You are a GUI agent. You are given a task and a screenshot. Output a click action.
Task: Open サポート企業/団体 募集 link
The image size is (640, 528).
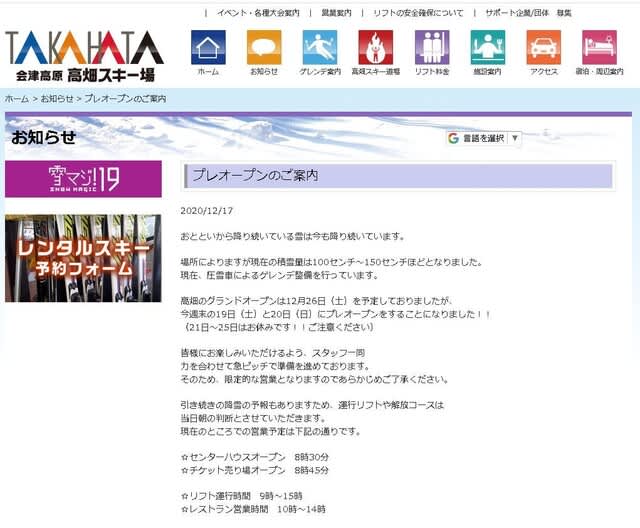pos(528,13)
